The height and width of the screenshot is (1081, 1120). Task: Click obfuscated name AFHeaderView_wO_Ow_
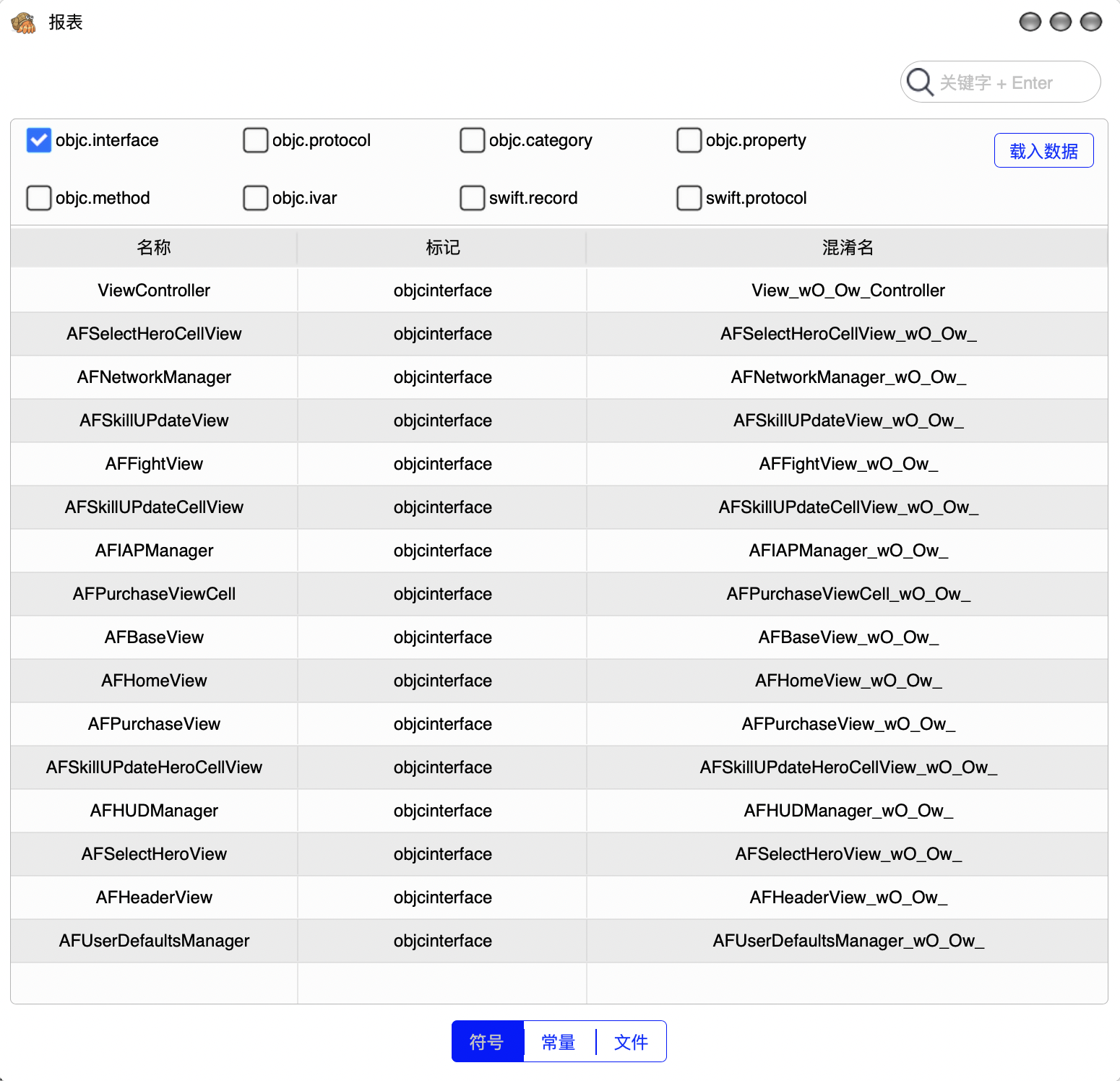(848, 897)
